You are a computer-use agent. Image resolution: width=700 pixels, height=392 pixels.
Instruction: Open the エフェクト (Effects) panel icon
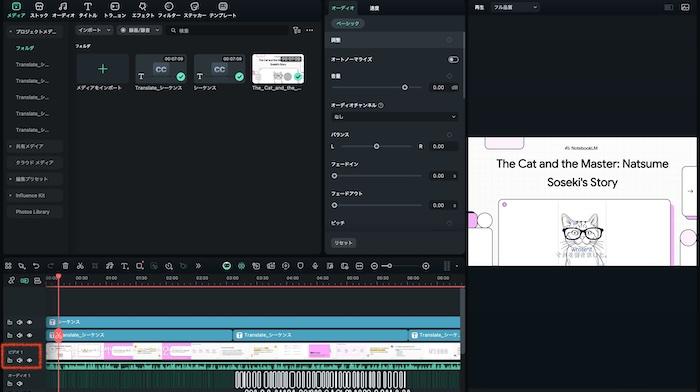[143, 10]
